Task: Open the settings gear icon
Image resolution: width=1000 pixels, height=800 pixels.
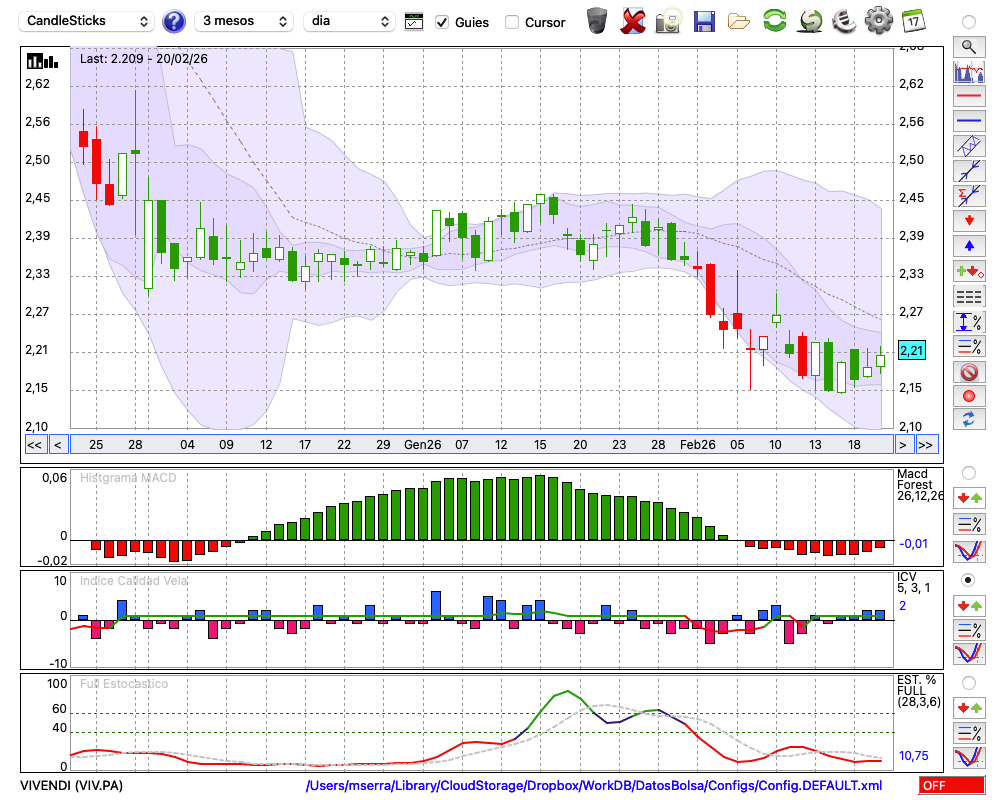Action: (x=878, y=21)
